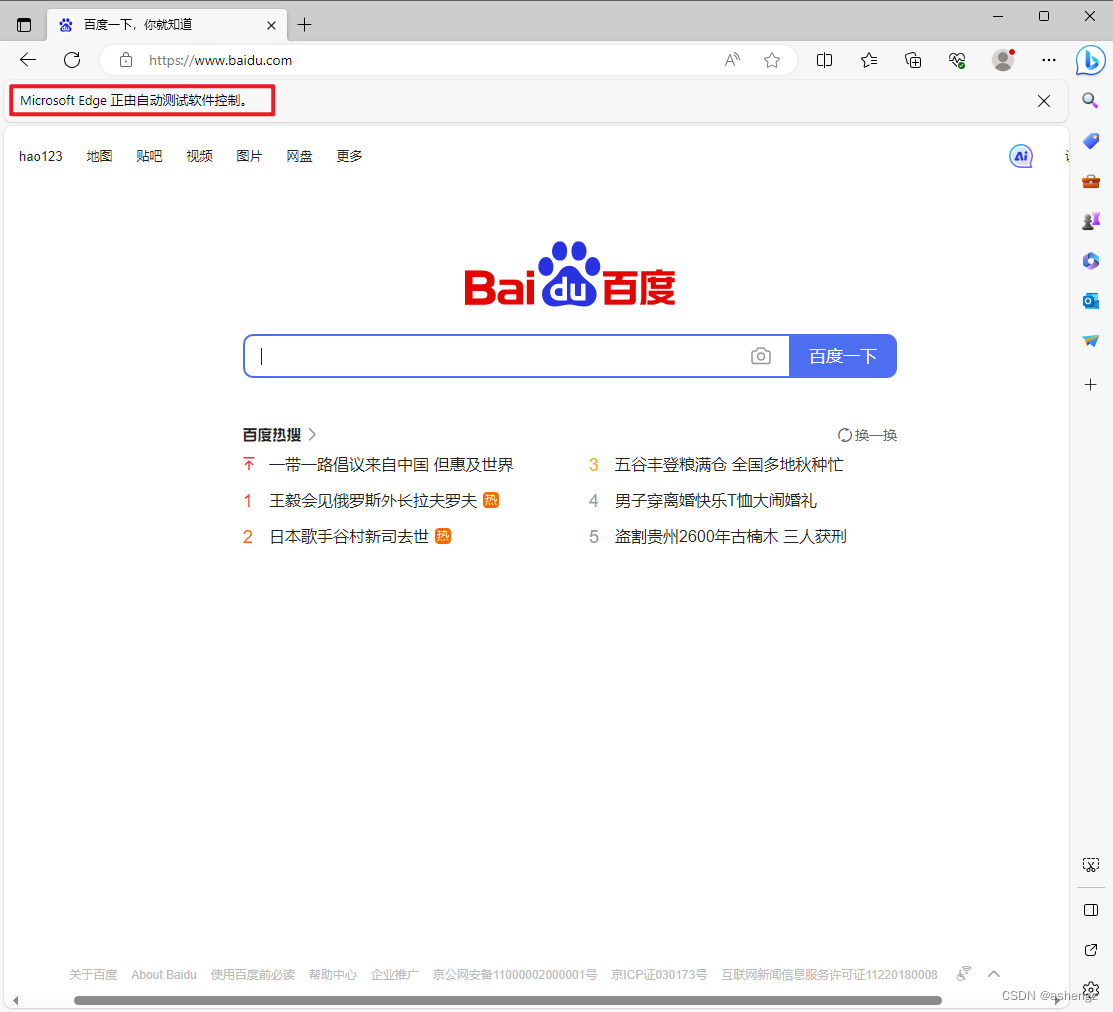Open 关于百度 footer link
1113x1012 pixels.
click(93, 974)
